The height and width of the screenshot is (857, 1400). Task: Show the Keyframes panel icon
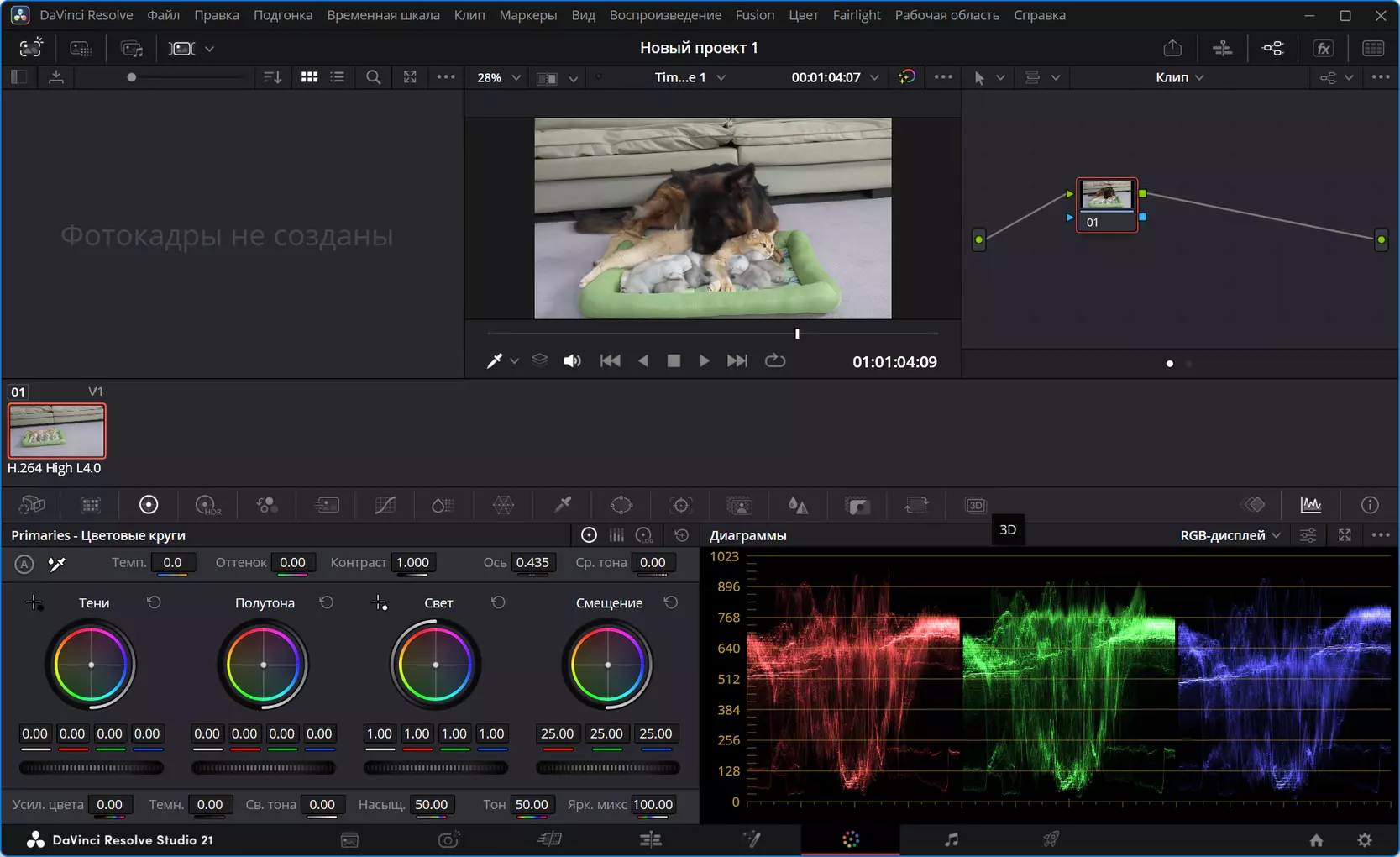coord(1254,505)
